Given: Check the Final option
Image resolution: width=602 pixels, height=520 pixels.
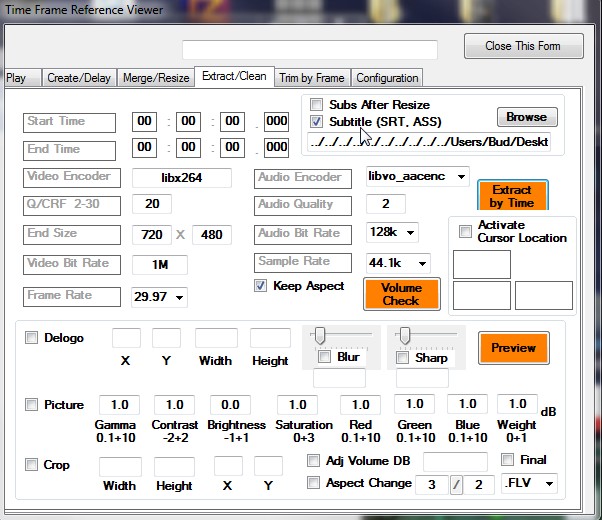Looking at the screenshot, I should 508,459.
